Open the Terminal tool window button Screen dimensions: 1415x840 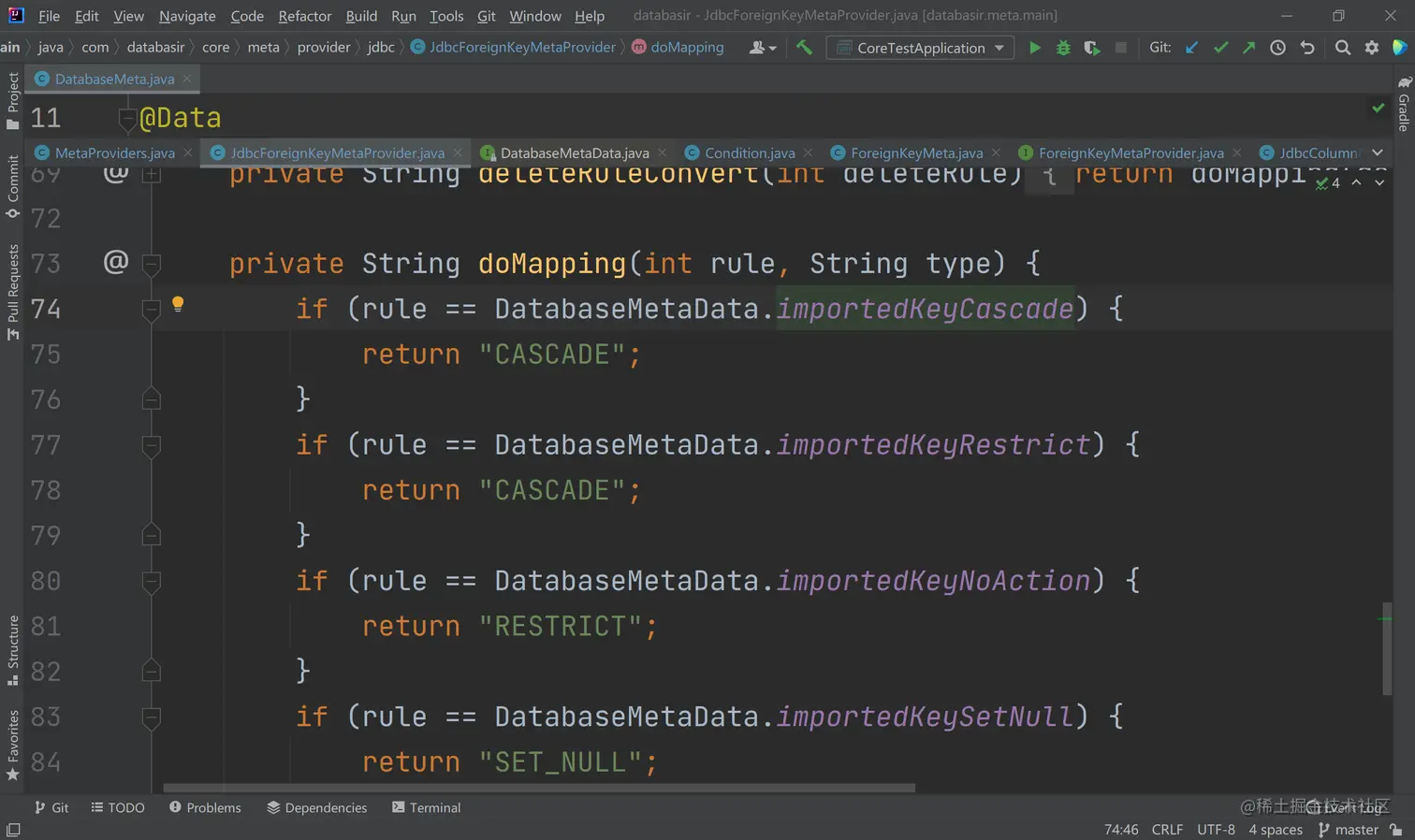tap(426, 807)
